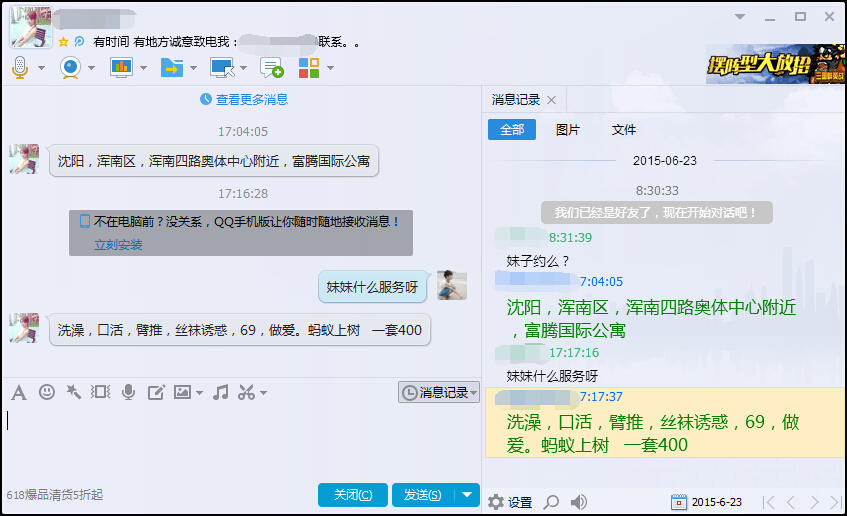Go to next history page
Image resolution: width=847 pixels, height=516 pixels.
click(x=814, y=502)
